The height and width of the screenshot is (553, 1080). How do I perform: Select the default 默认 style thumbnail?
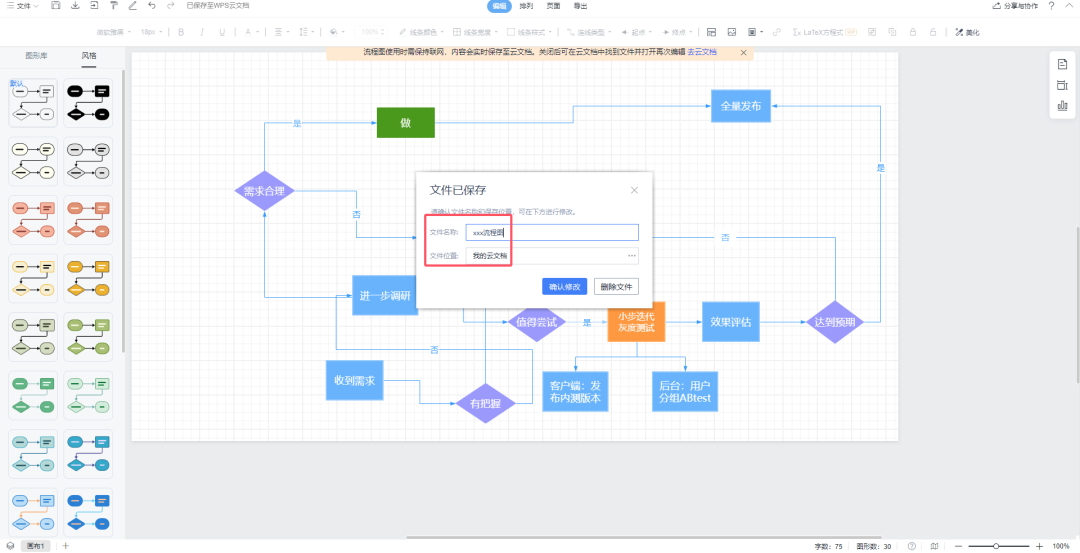pos(32,102)
